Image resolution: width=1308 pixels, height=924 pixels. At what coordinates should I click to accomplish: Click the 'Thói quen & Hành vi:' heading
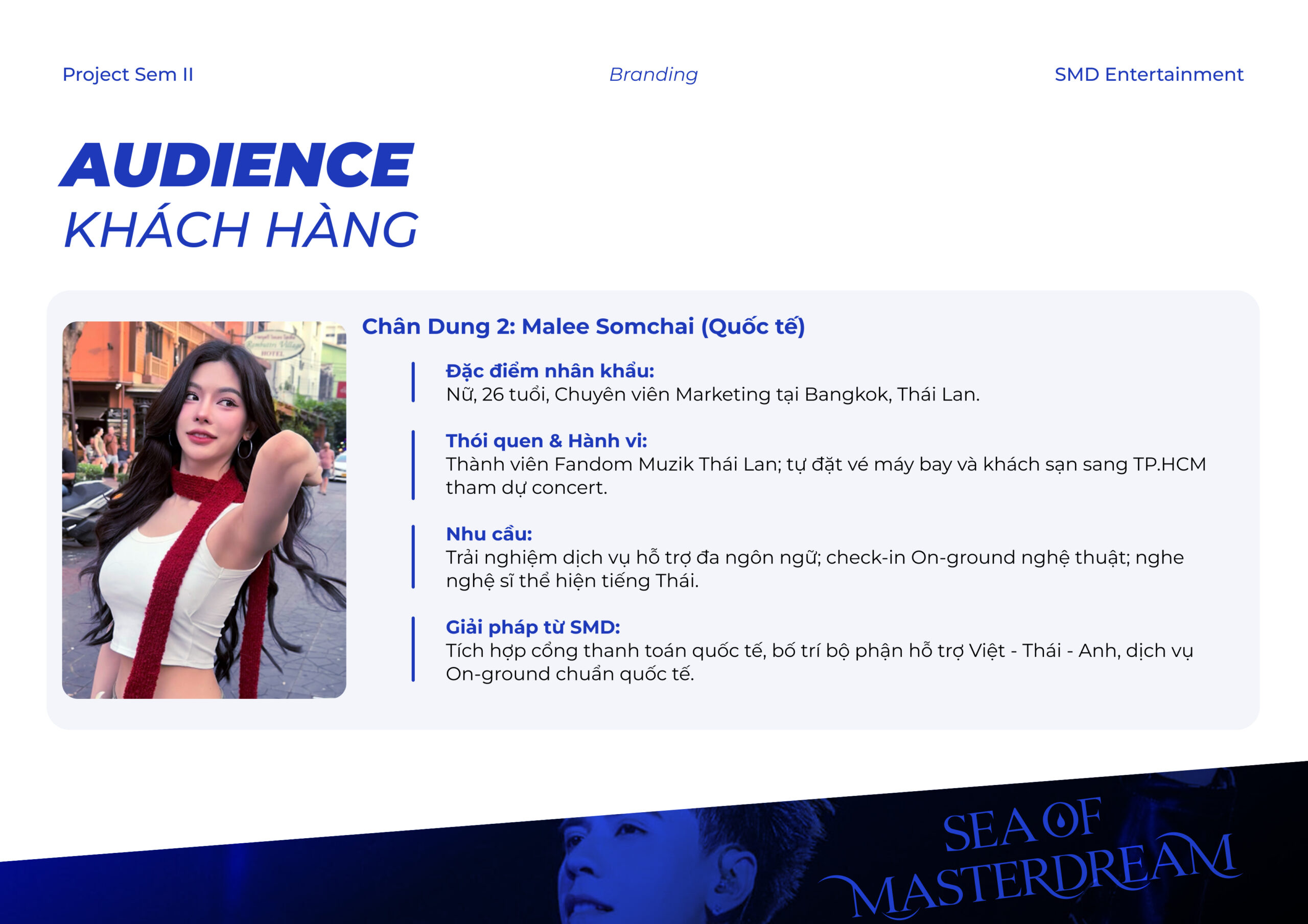coord(546,441)
